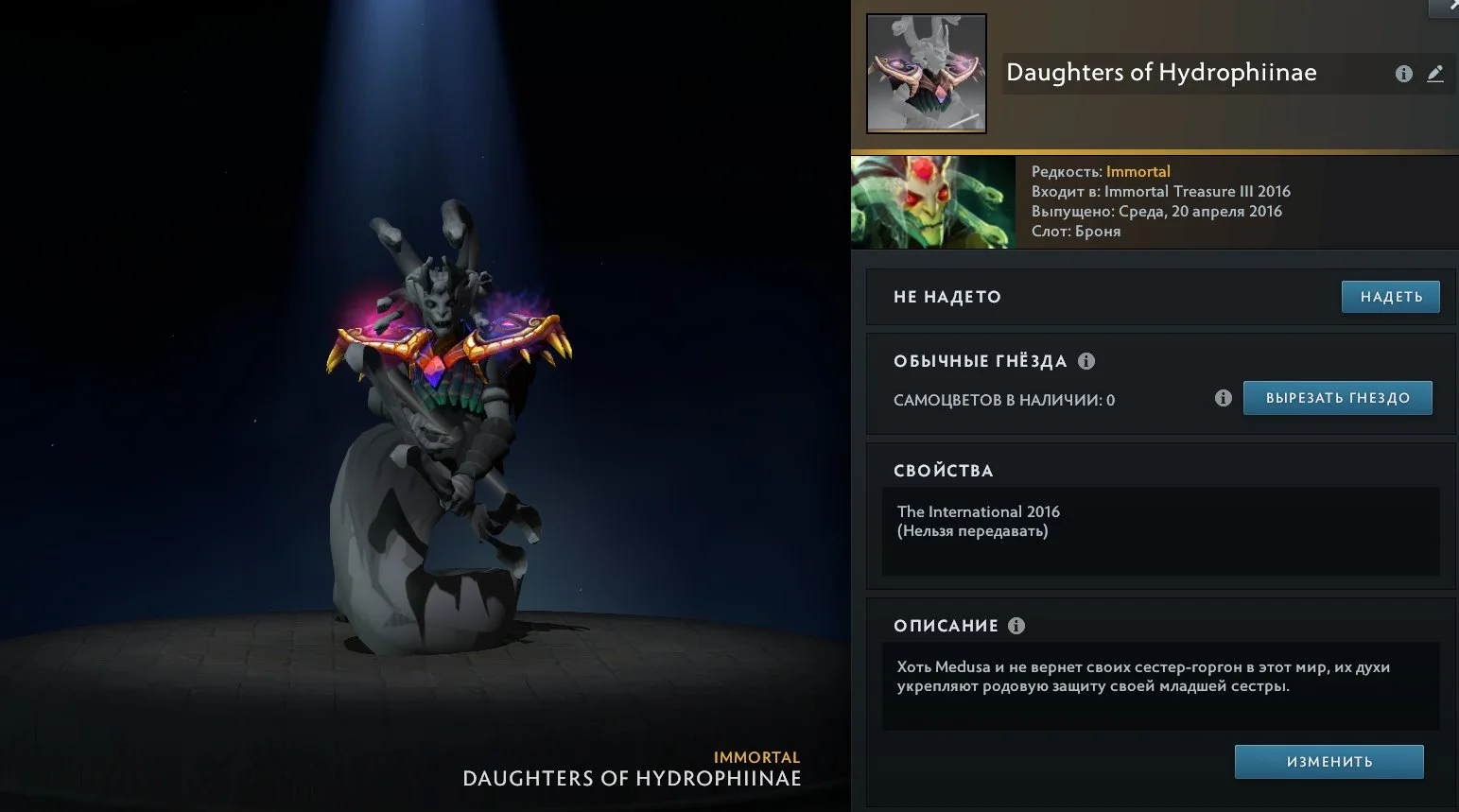
Task: Click the ИЗМЕНИТЬ button
Action: [1329, 762]
